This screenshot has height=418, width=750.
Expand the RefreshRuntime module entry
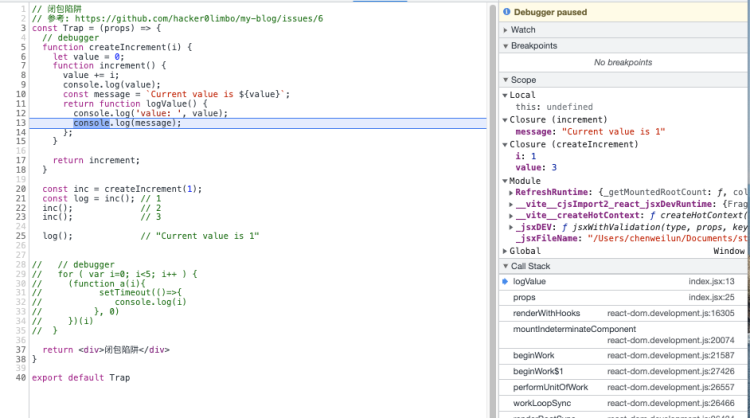511,192
